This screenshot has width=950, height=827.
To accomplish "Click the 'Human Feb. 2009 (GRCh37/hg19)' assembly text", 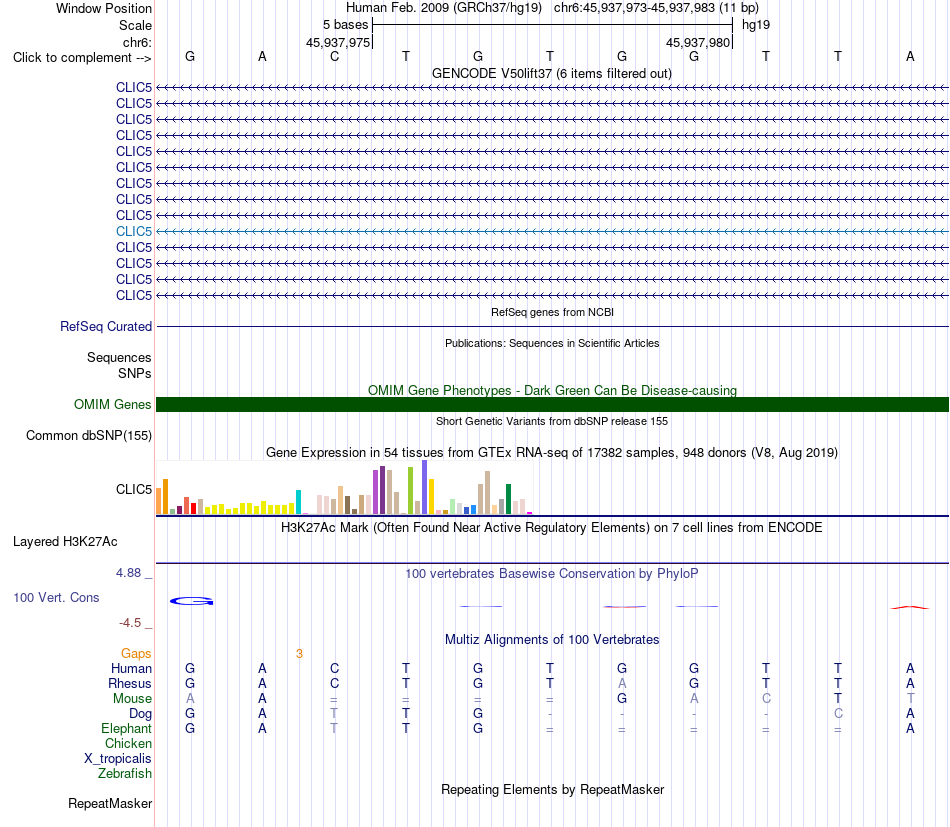I will pos(443,8).
